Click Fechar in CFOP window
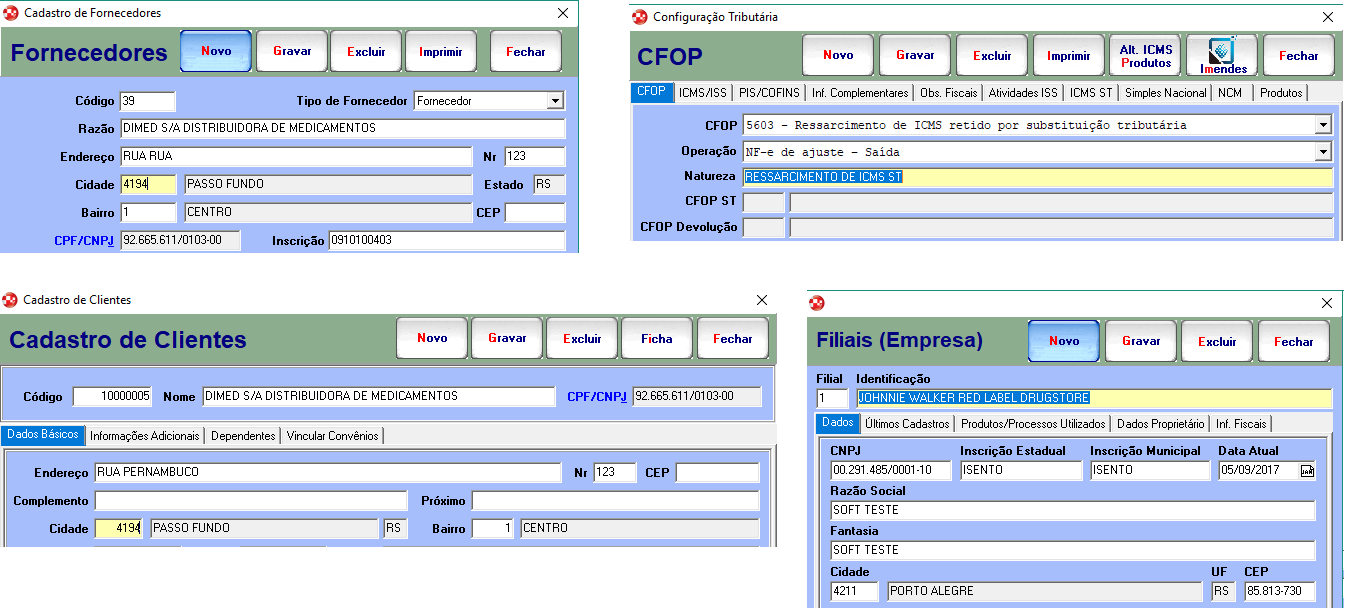 (x=1298, y=56)
